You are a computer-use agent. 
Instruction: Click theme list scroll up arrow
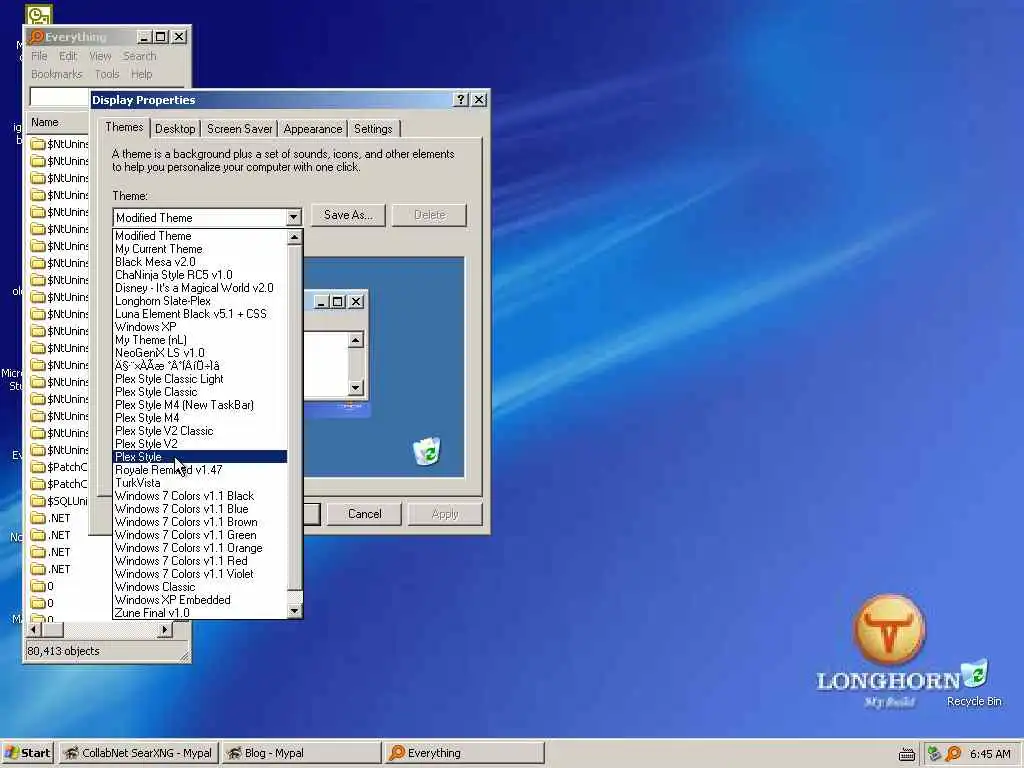(295, 237)
